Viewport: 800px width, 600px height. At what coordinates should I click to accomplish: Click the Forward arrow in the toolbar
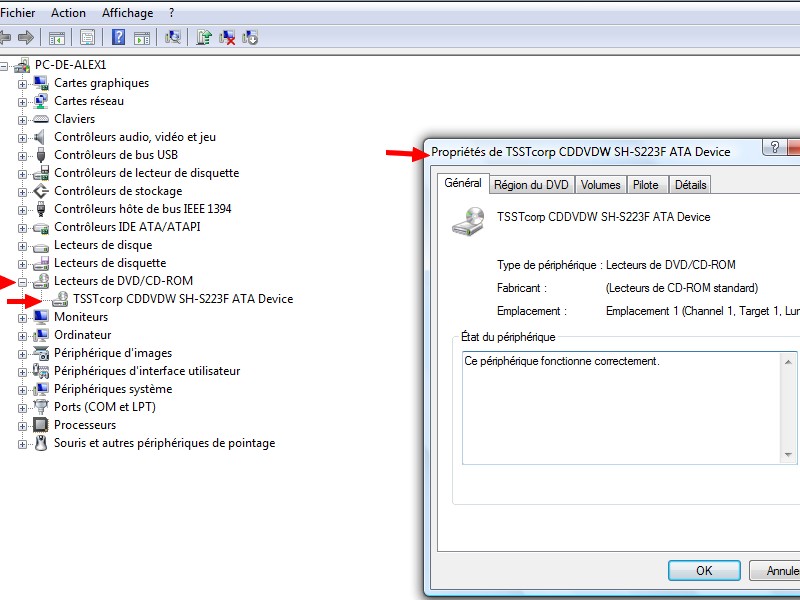click(x=26, y=37)
